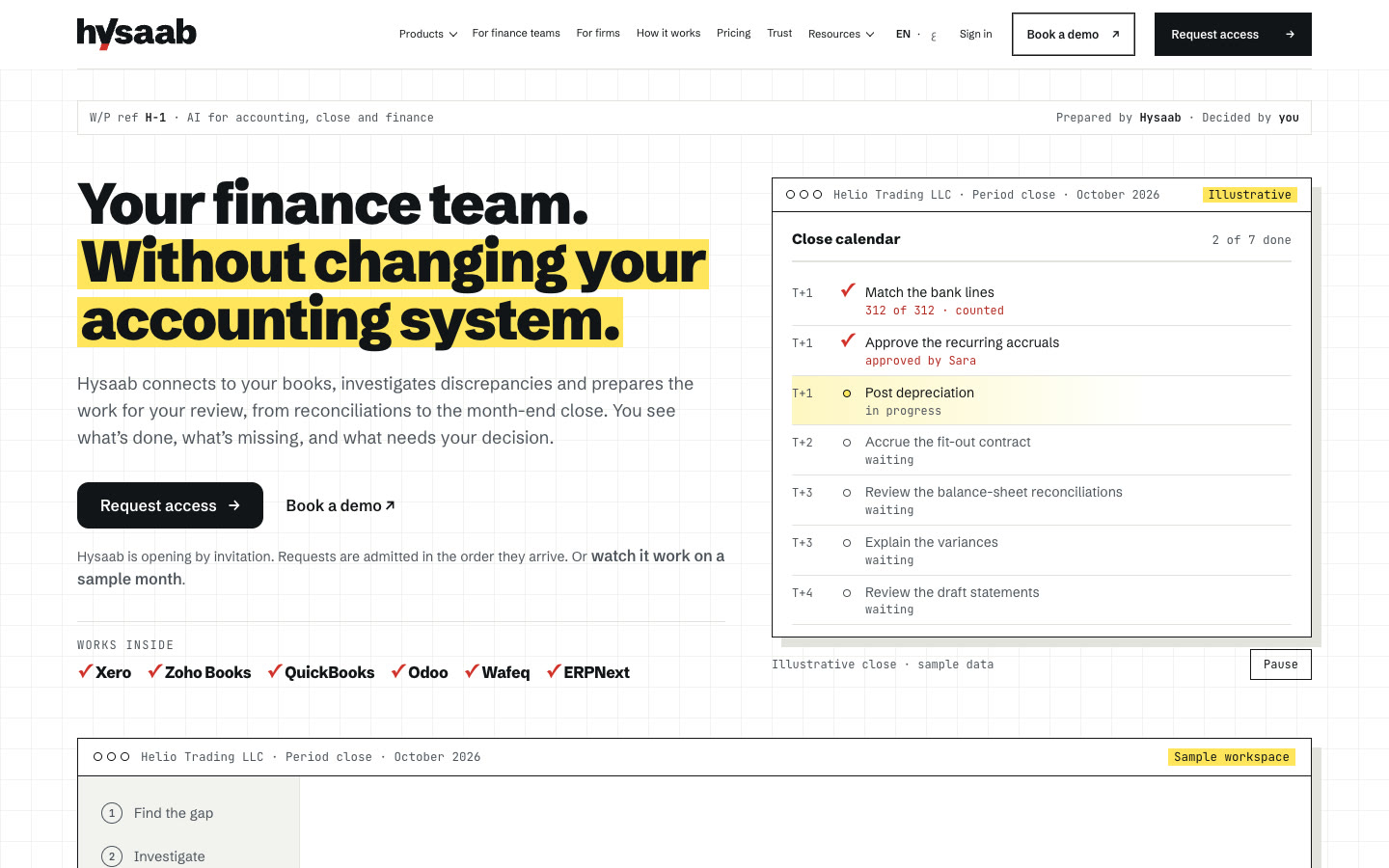Click the Post depreciation status circle

tap(847, 393)
